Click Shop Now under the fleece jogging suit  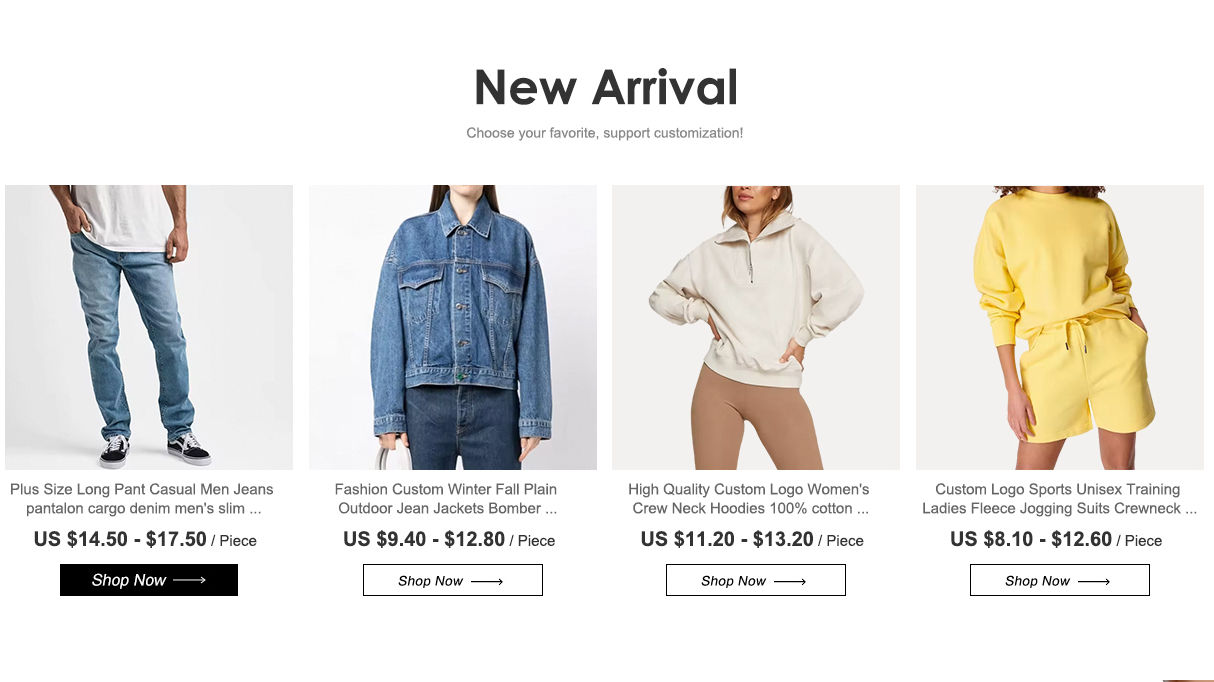click(1060, 580)
